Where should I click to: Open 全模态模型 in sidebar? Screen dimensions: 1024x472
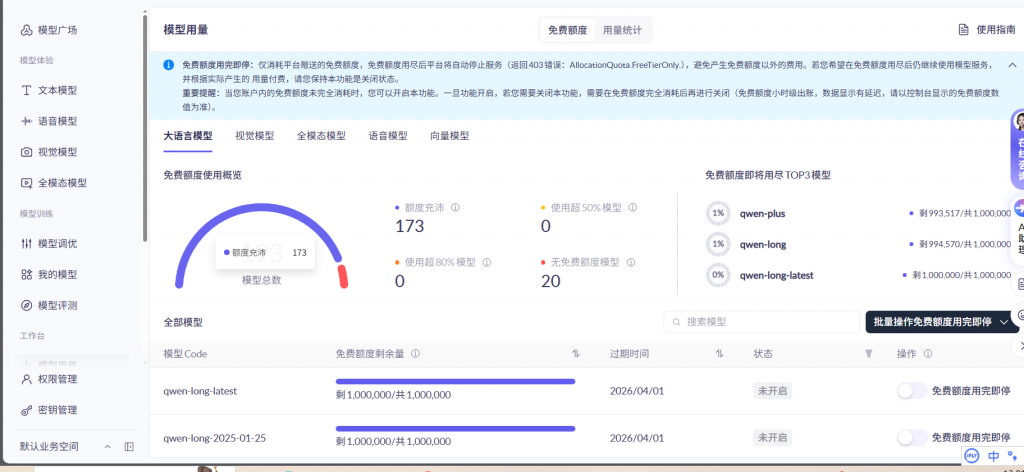54,183
